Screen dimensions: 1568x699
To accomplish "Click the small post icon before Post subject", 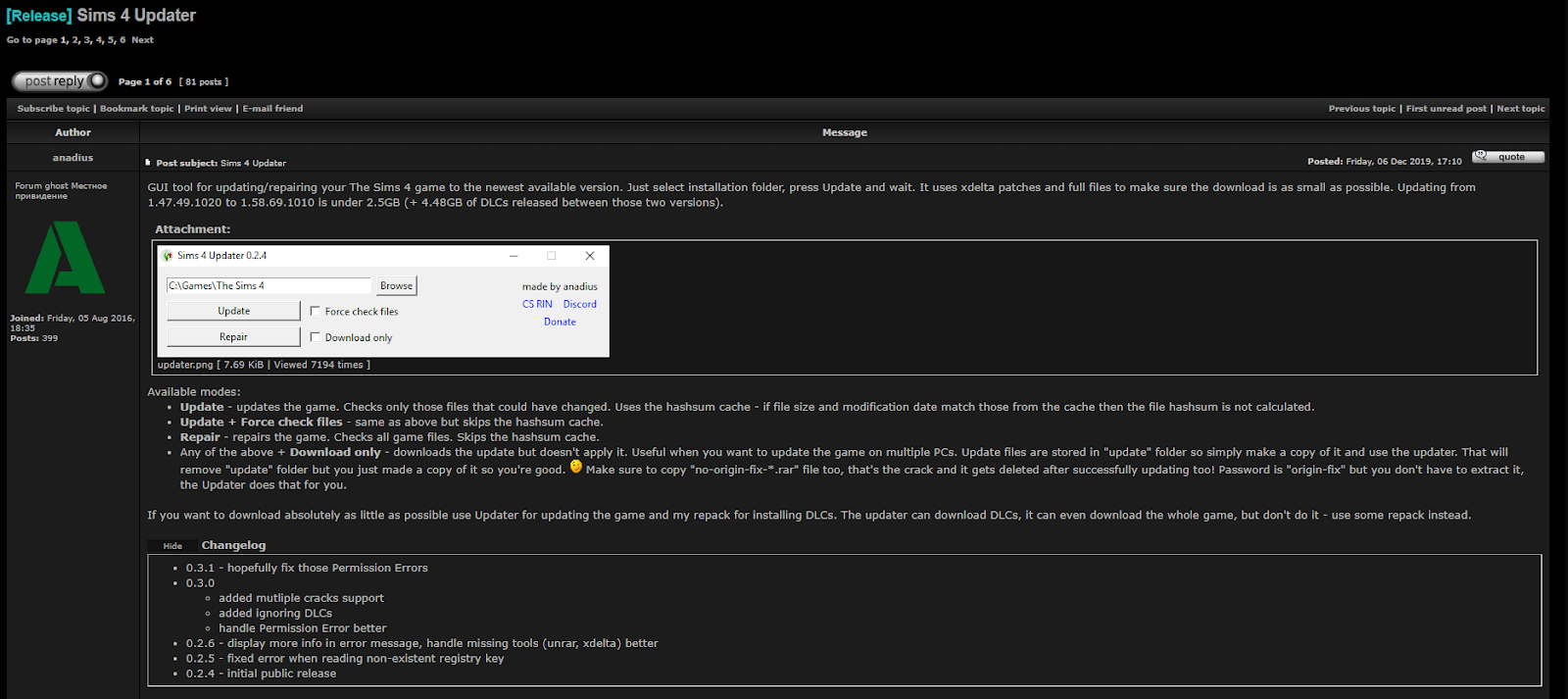I will [148, 163].
